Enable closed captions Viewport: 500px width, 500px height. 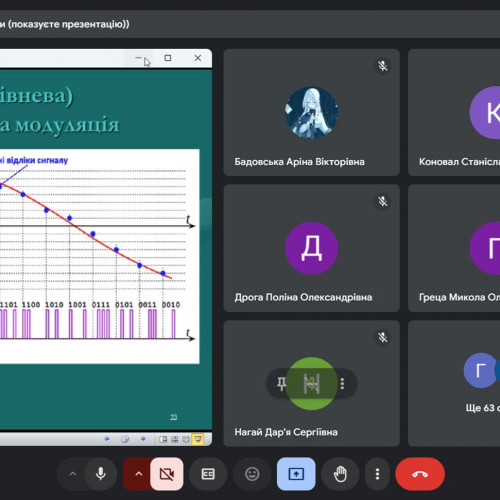point(208,474)
